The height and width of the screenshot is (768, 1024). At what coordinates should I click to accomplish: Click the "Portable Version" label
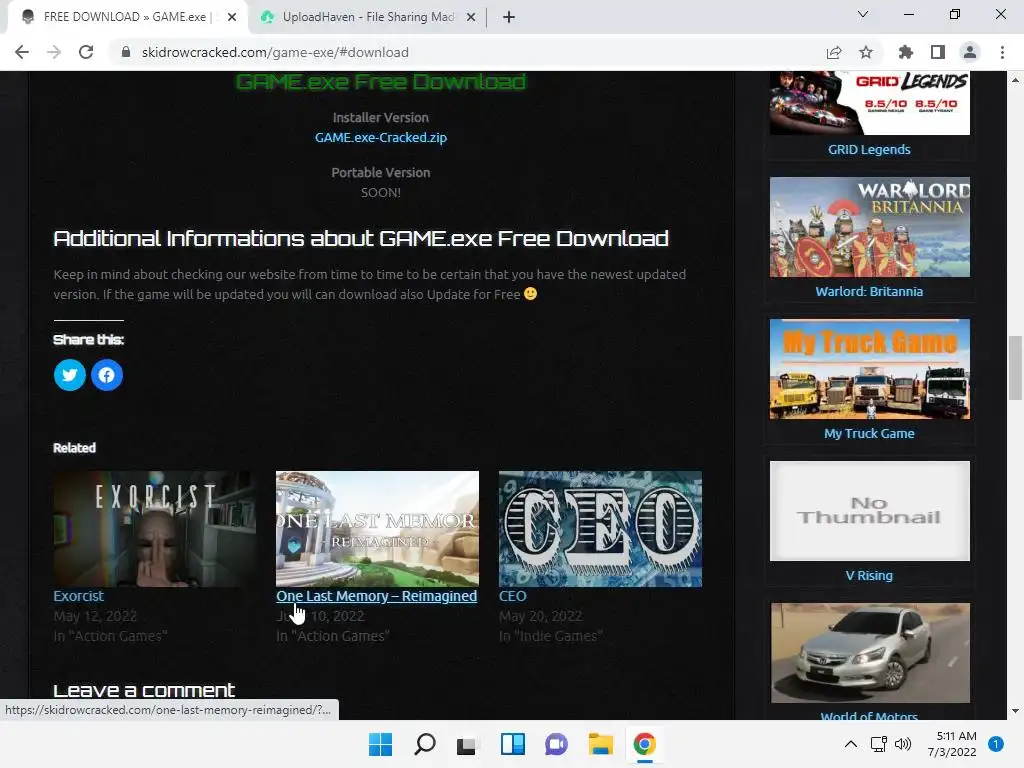click(x=381, y=172)
